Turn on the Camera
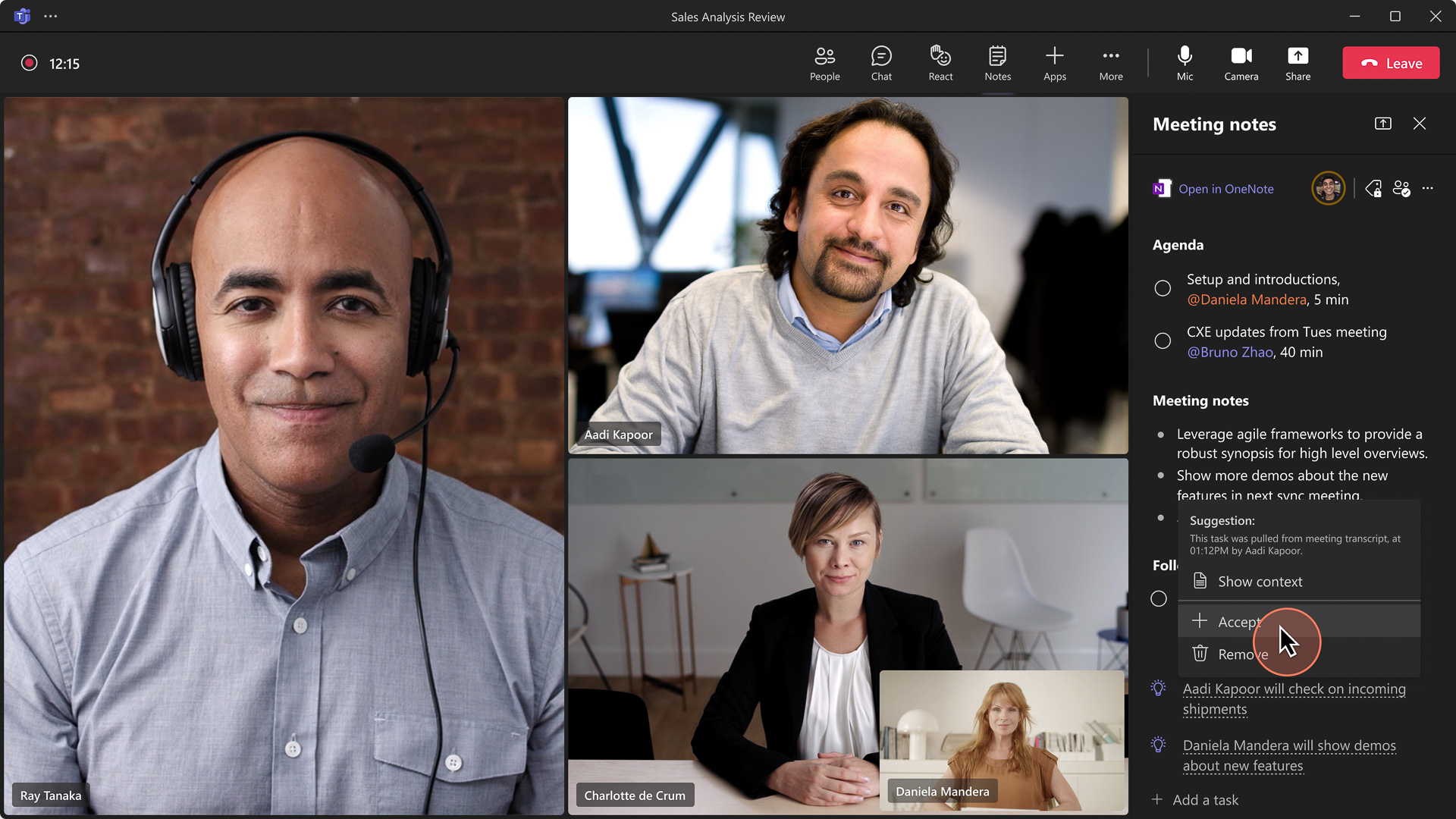Viewport: 1456px width, 819px height. coord(1241,63)
